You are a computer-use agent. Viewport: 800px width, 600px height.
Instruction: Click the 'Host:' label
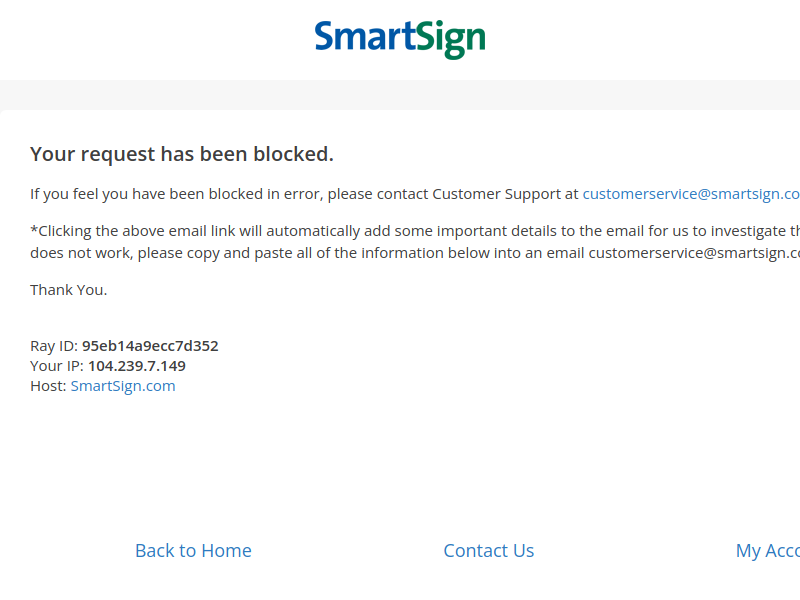tap(48, 386)
